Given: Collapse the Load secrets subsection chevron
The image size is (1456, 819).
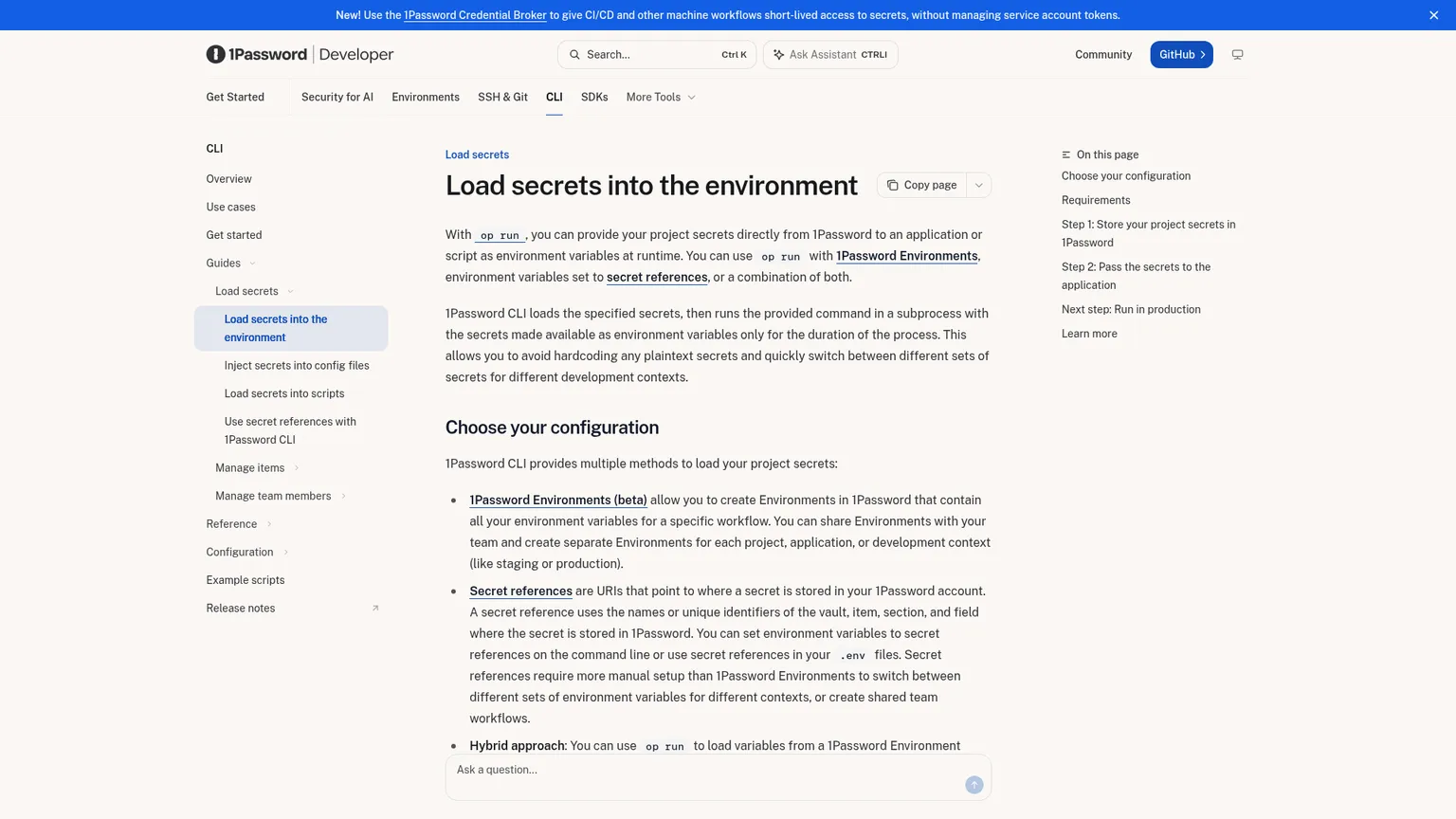Looking at the screenshot, I should (290, 292).
